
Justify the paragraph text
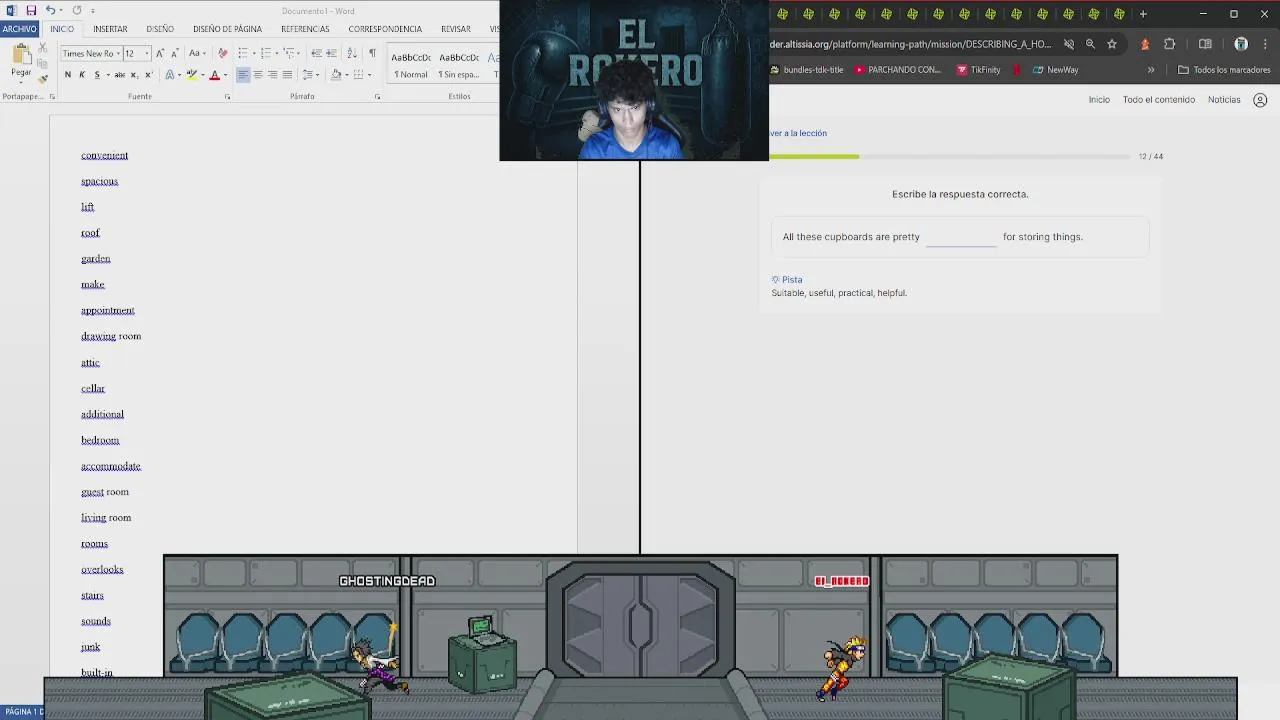pyautogui.click(x=287, y=75)
